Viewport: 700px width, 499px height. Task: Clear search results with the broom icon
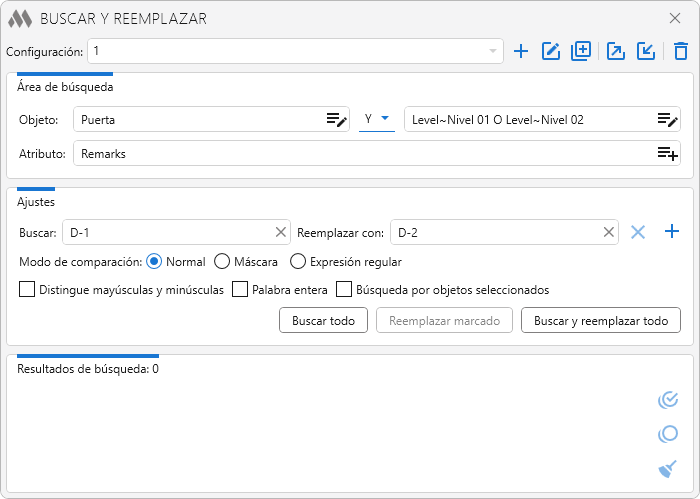(x=668, y=468)
